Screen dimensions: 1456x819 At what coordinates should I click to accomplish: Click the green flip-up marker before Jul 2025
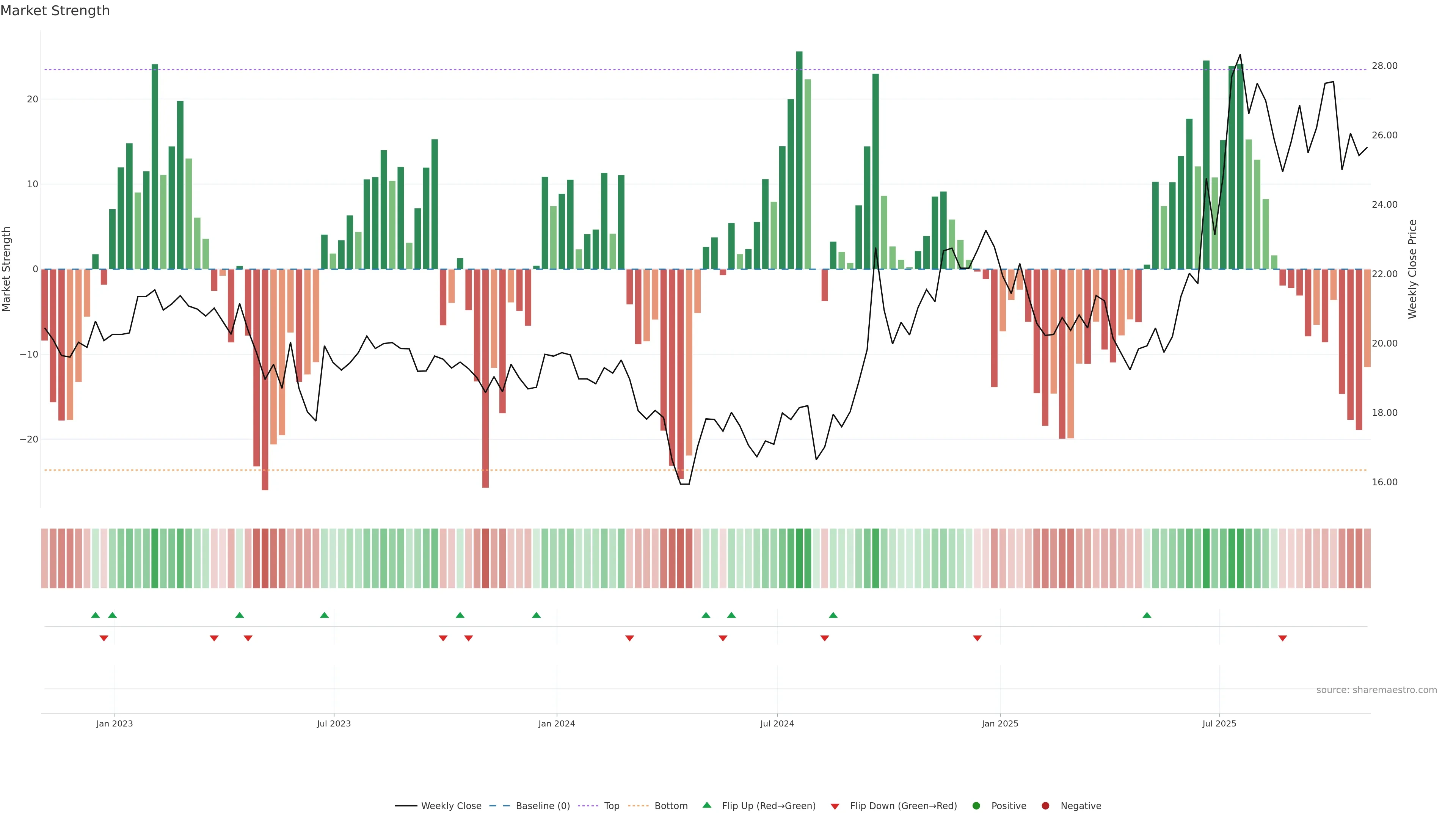[x=1147, y=615]
